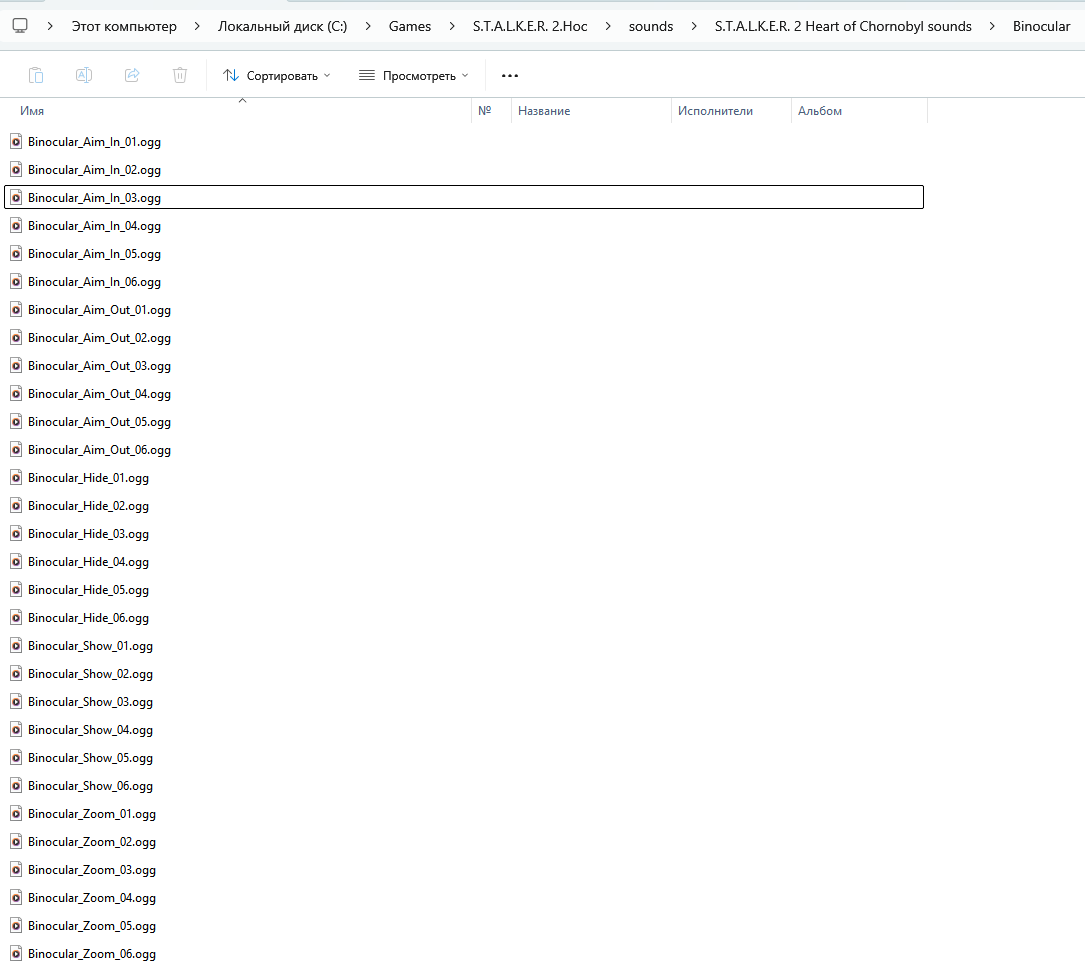Expand chevron after S.T.A.L.K.E.R. 2.Hoc
The image size is (1085, 975).
coord(608,26)
